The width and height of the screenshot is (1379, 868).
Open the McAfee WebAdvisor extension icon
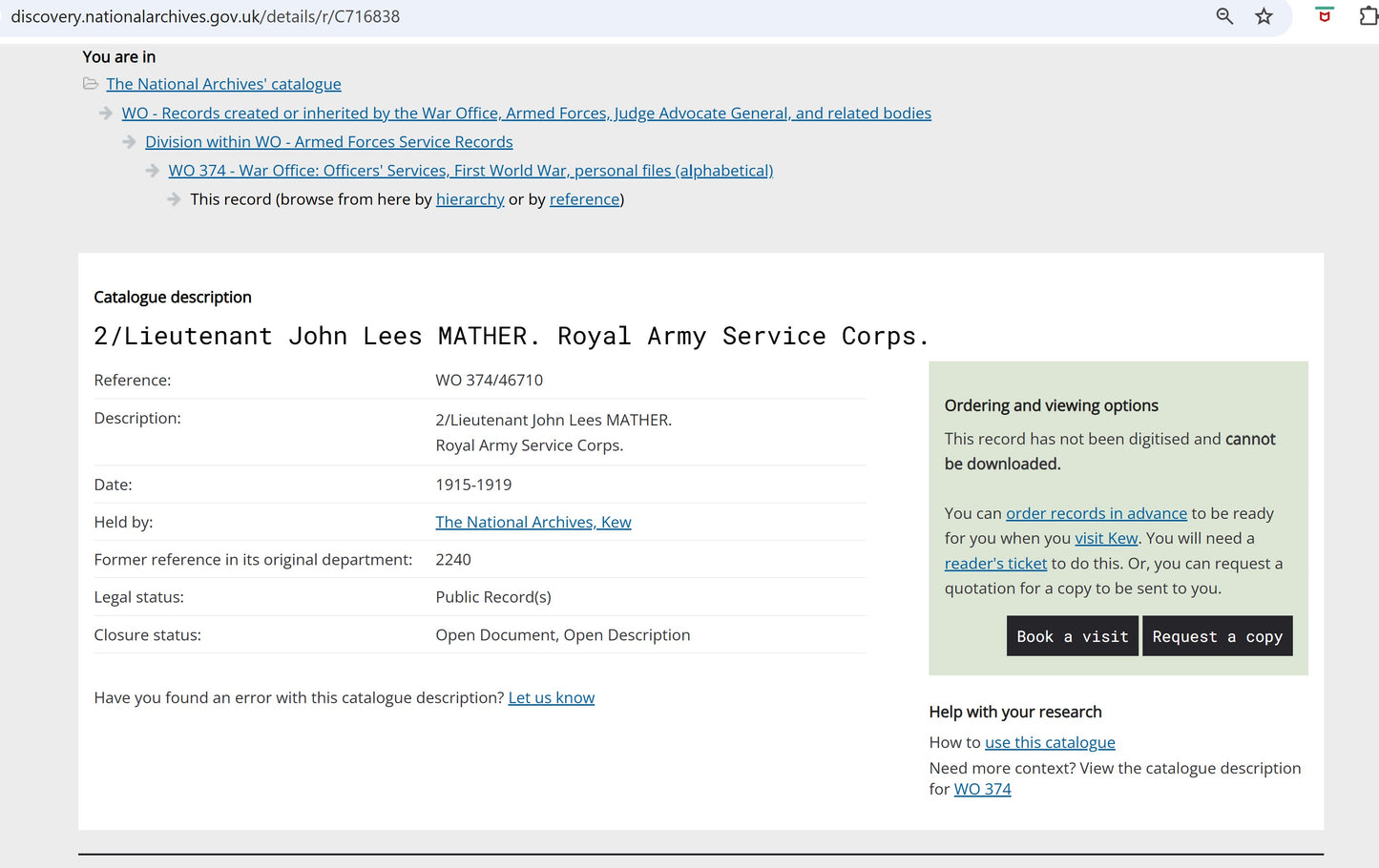pyautogui.click(x=1324, y=16)
